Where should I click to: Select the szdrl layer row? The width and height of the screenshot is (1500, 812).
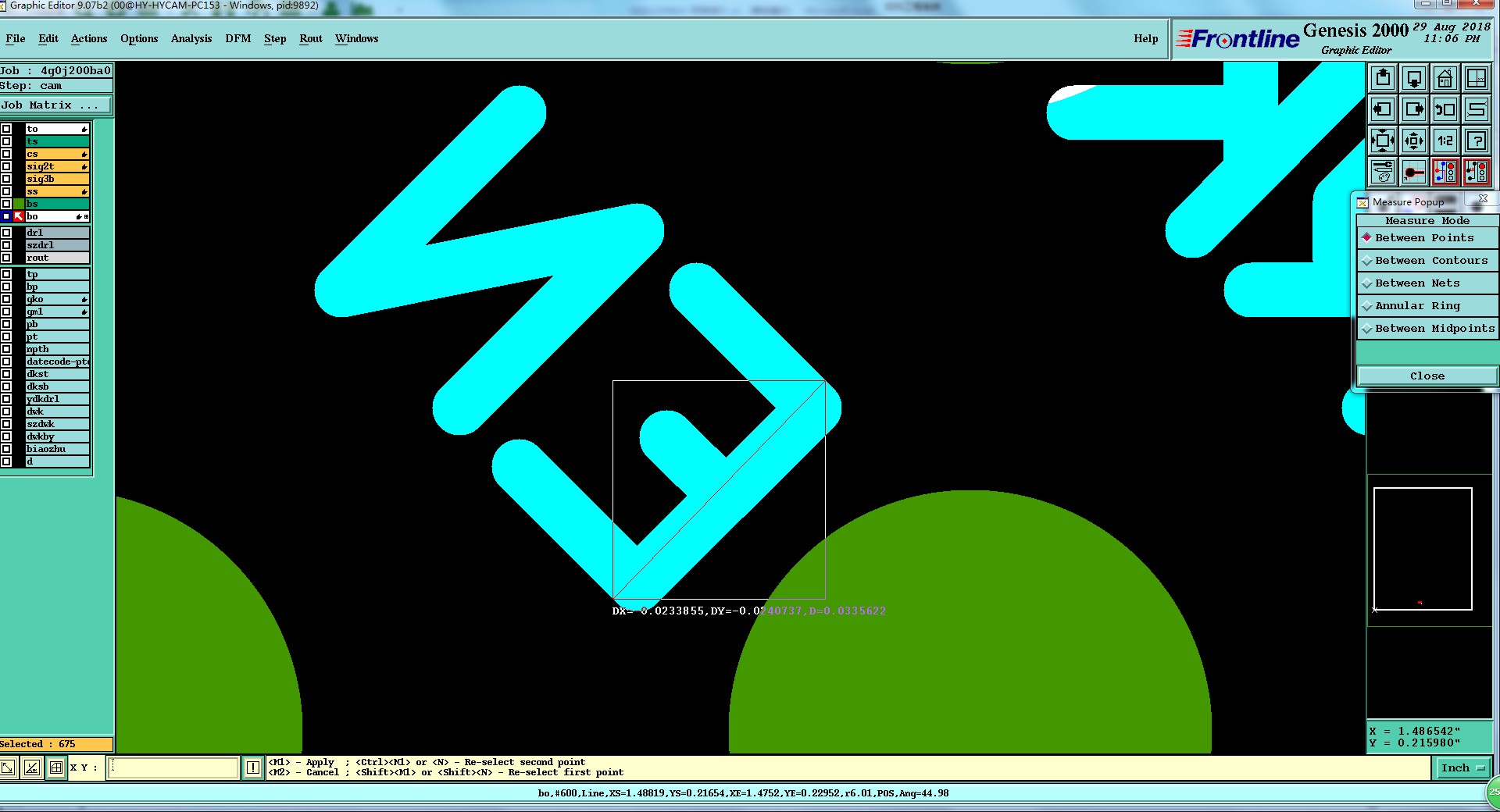coord(57,245)
